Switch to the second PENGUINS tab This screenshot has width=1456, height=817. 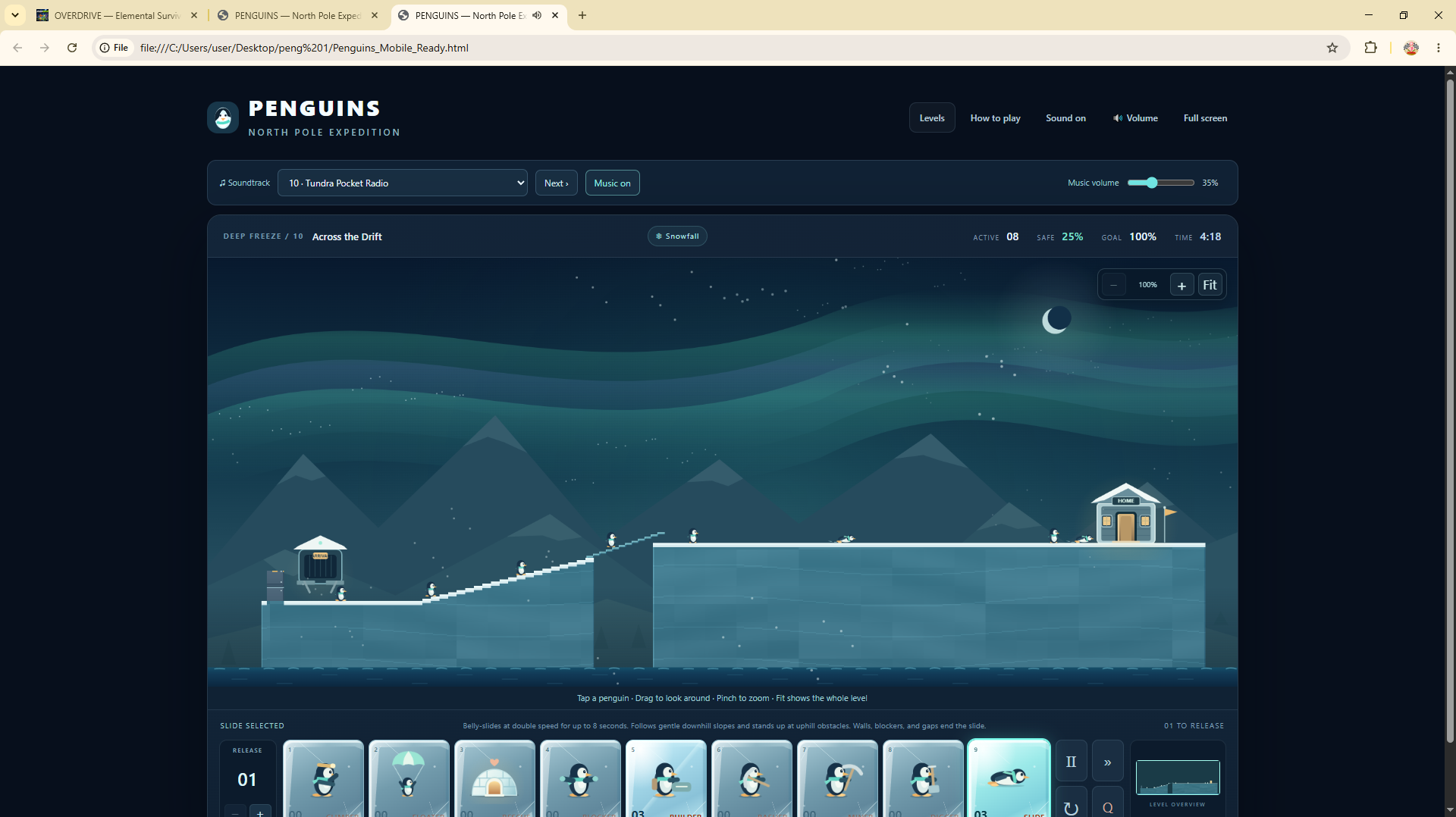[x=297, y=15]
